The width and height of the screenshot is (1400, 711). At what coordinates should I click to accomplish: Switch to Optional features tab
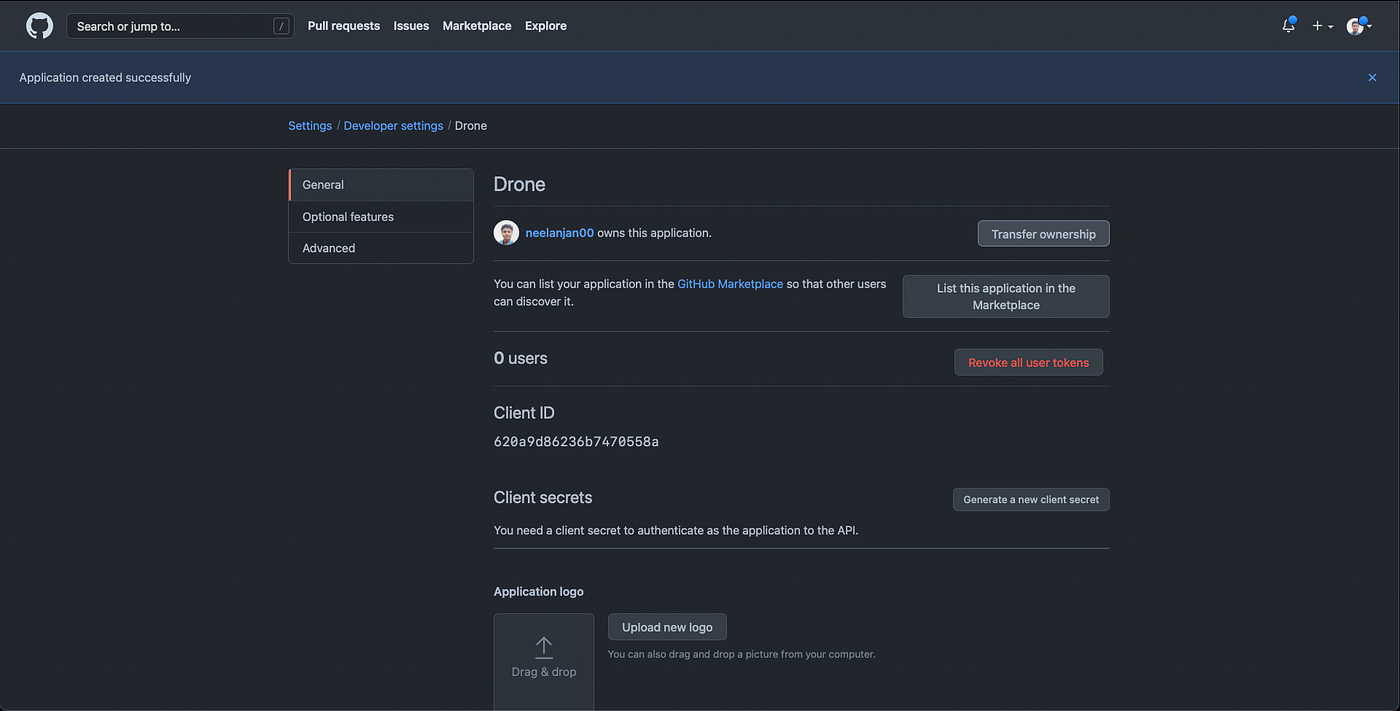pyautogui.click(x=381, y=217)
